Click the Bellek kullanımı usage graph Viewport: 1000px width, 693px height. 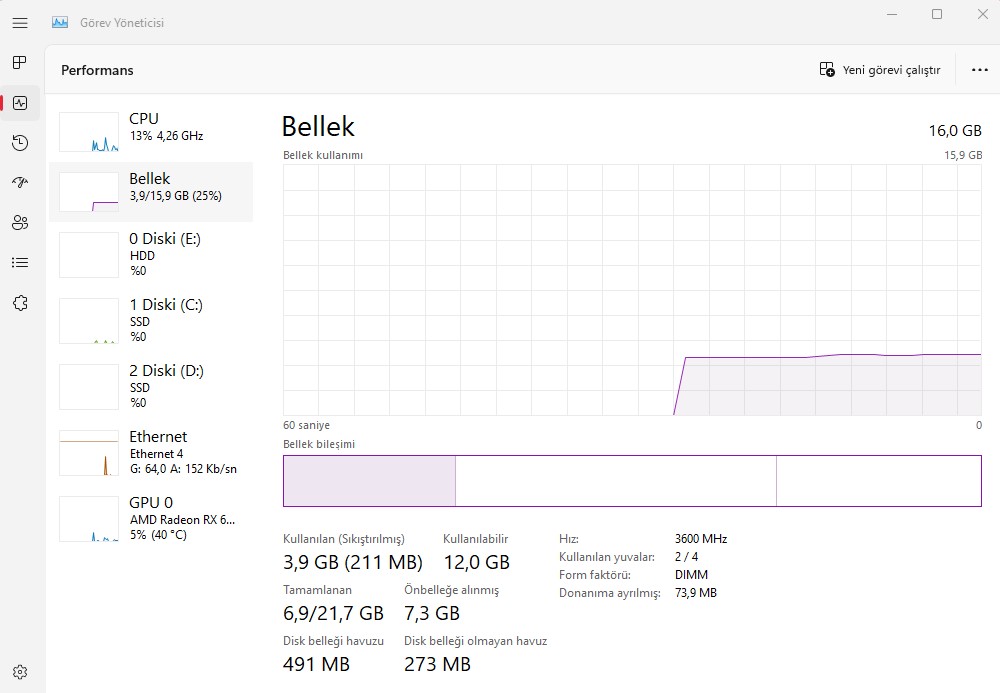tap(632, 290)
